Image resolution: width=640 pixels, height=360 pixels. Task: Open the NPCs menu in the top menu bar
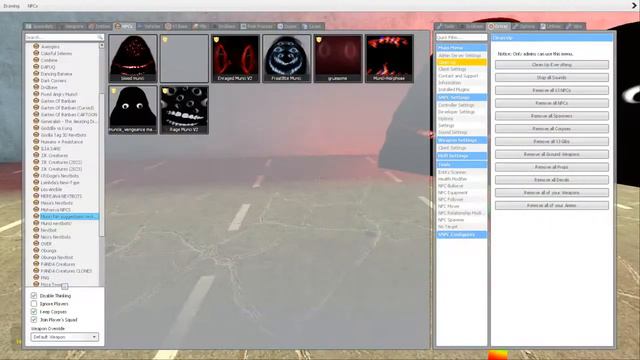(33, 6)
